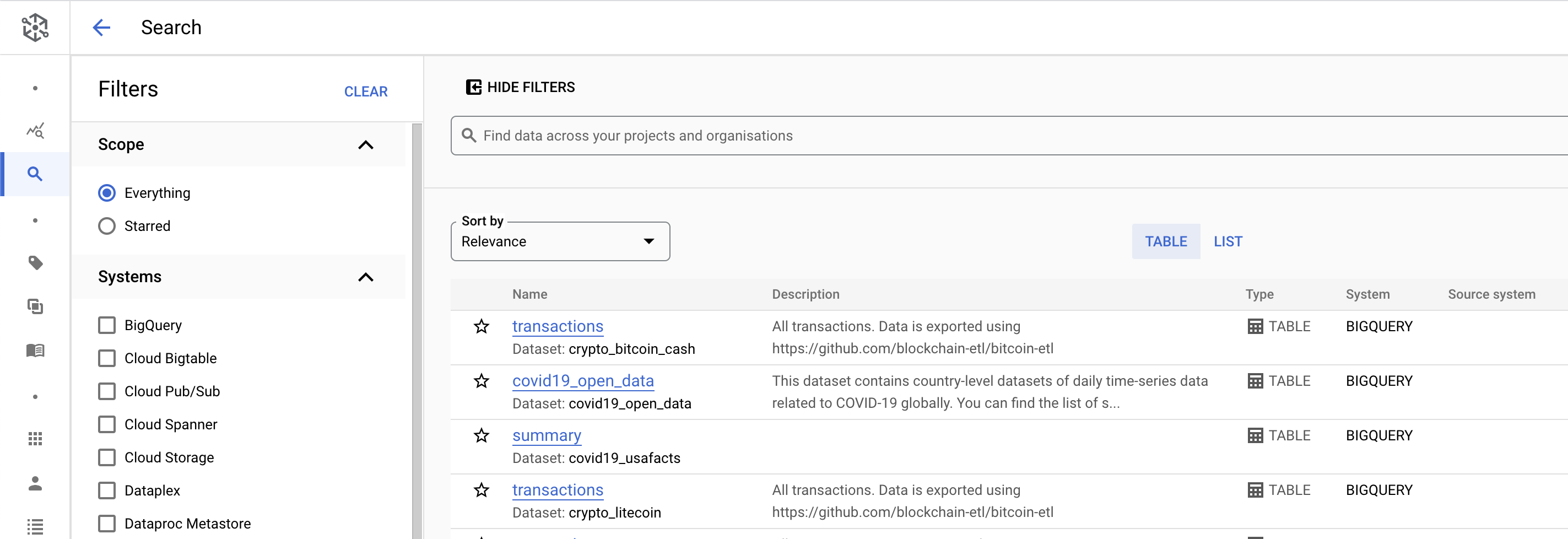Collapse the Scope filter section
The height and width of the screenshot is (539, 1568).
(365, 145)
